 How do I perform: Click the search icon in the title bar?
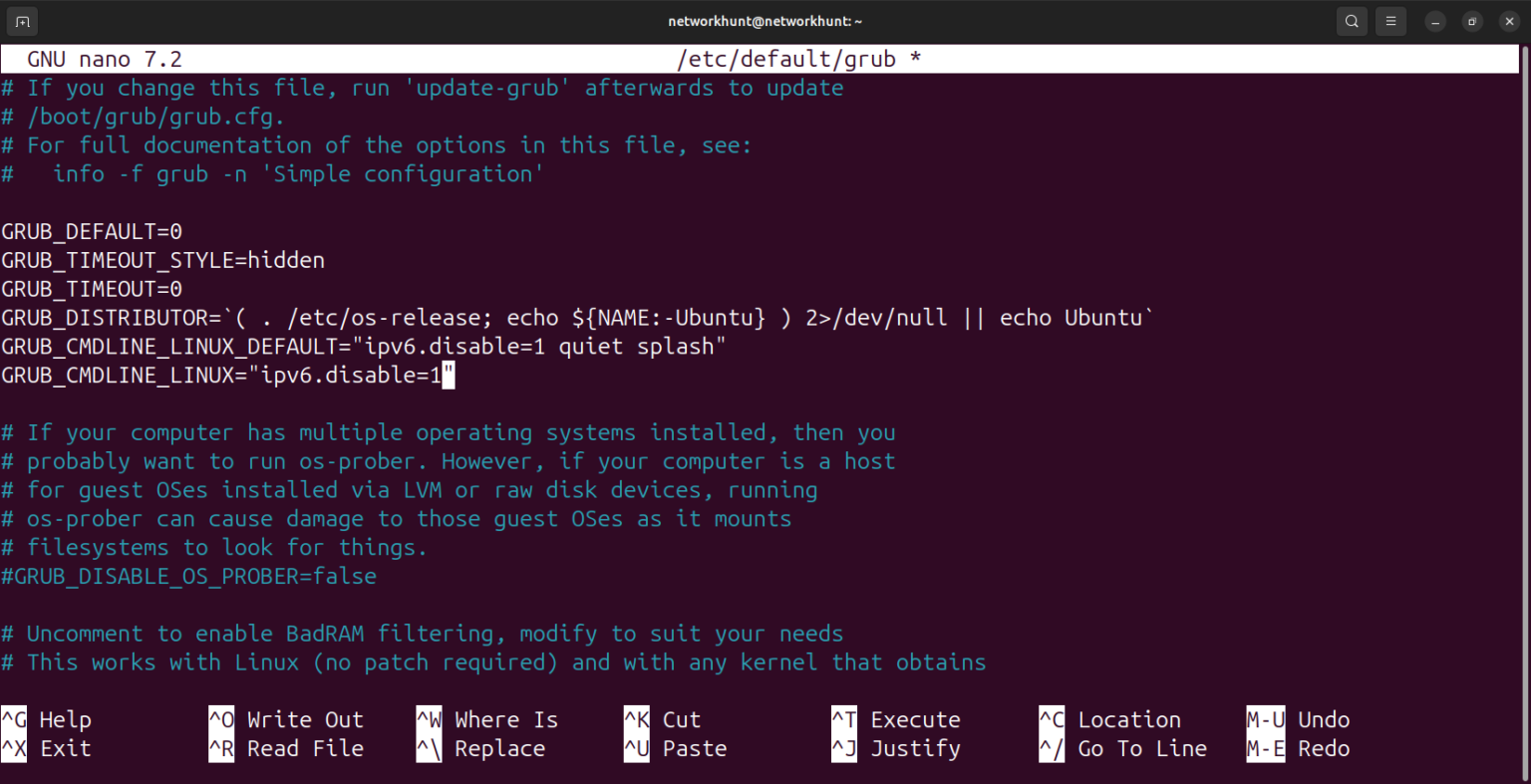pyautogui.click(x=1352, y=20)
